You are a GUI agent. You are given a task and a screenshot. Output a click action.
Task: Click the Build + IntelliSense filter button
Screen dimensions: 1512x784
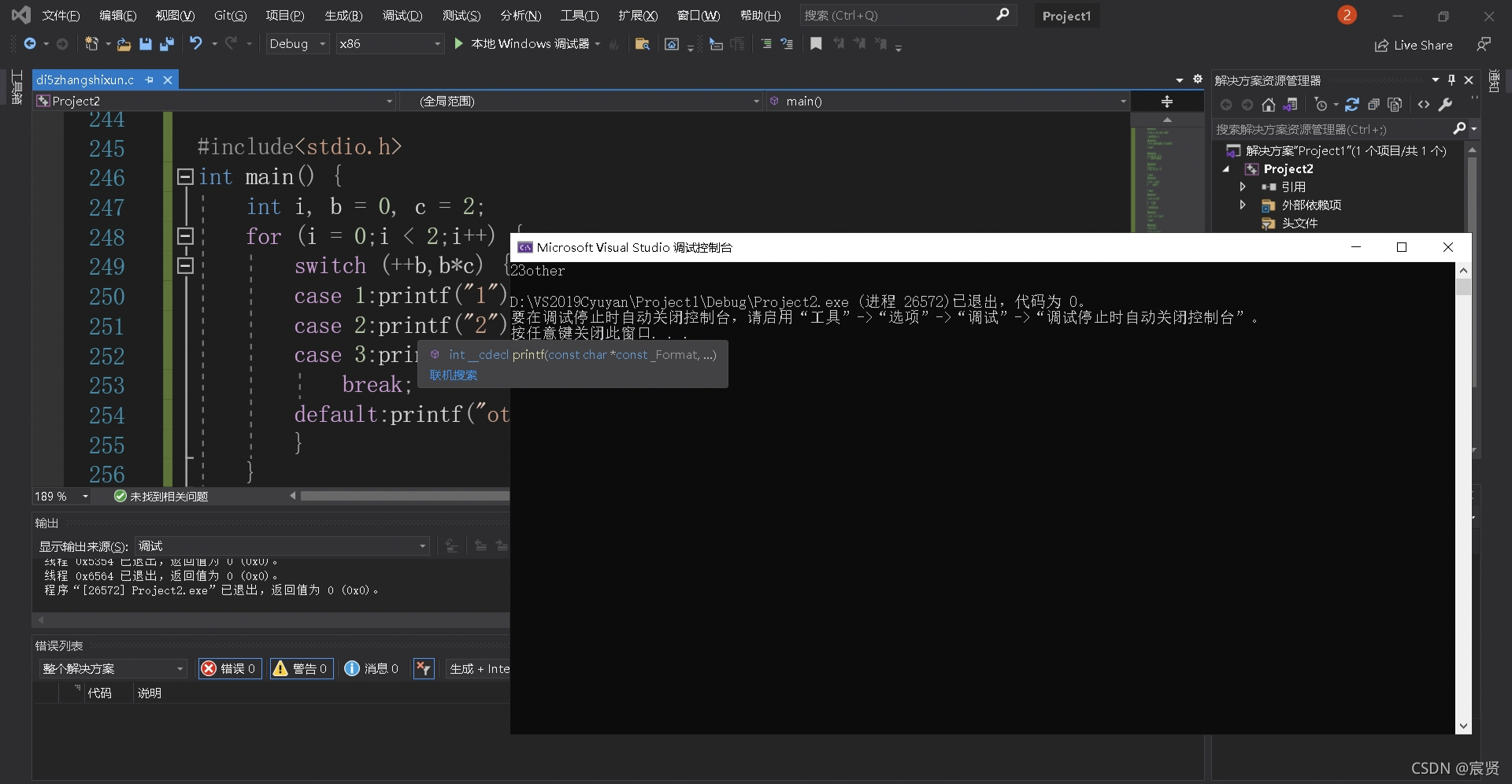479,668
